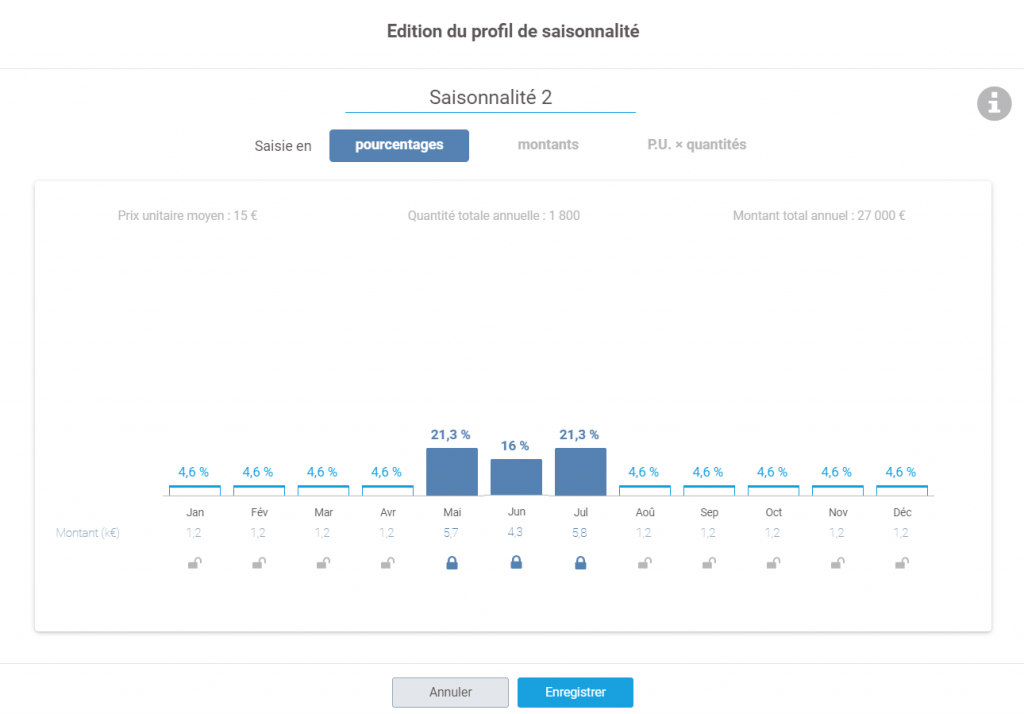This screenshot has width=1024, height=714.
Task: Click the Jul amount 5,8
Action: click(579, 533)
